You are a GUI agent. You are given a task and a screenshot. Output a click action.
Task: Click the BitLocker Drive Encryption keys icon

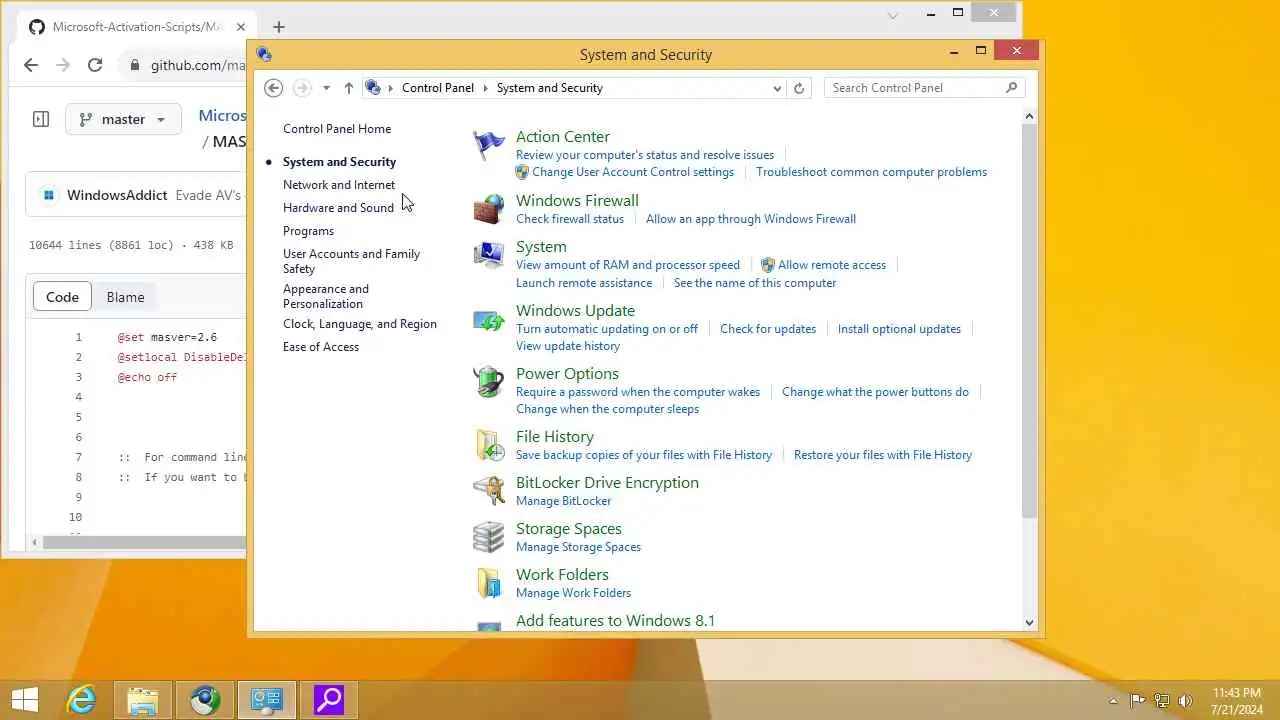(489, 491)
